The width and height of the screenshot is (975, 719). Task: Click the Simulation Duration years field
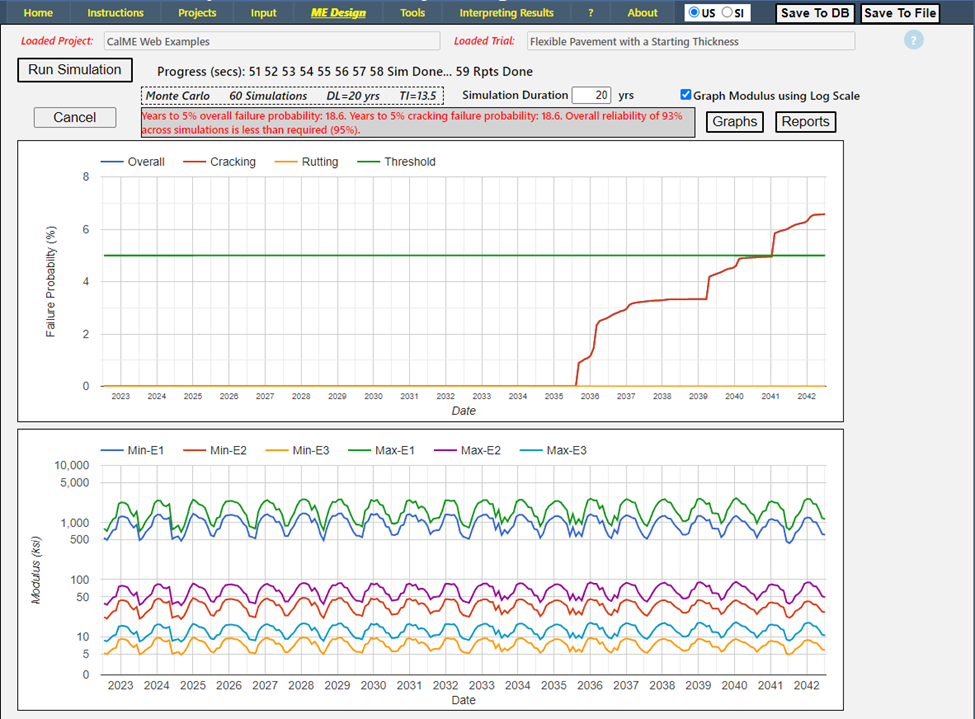tap(591, 96)
